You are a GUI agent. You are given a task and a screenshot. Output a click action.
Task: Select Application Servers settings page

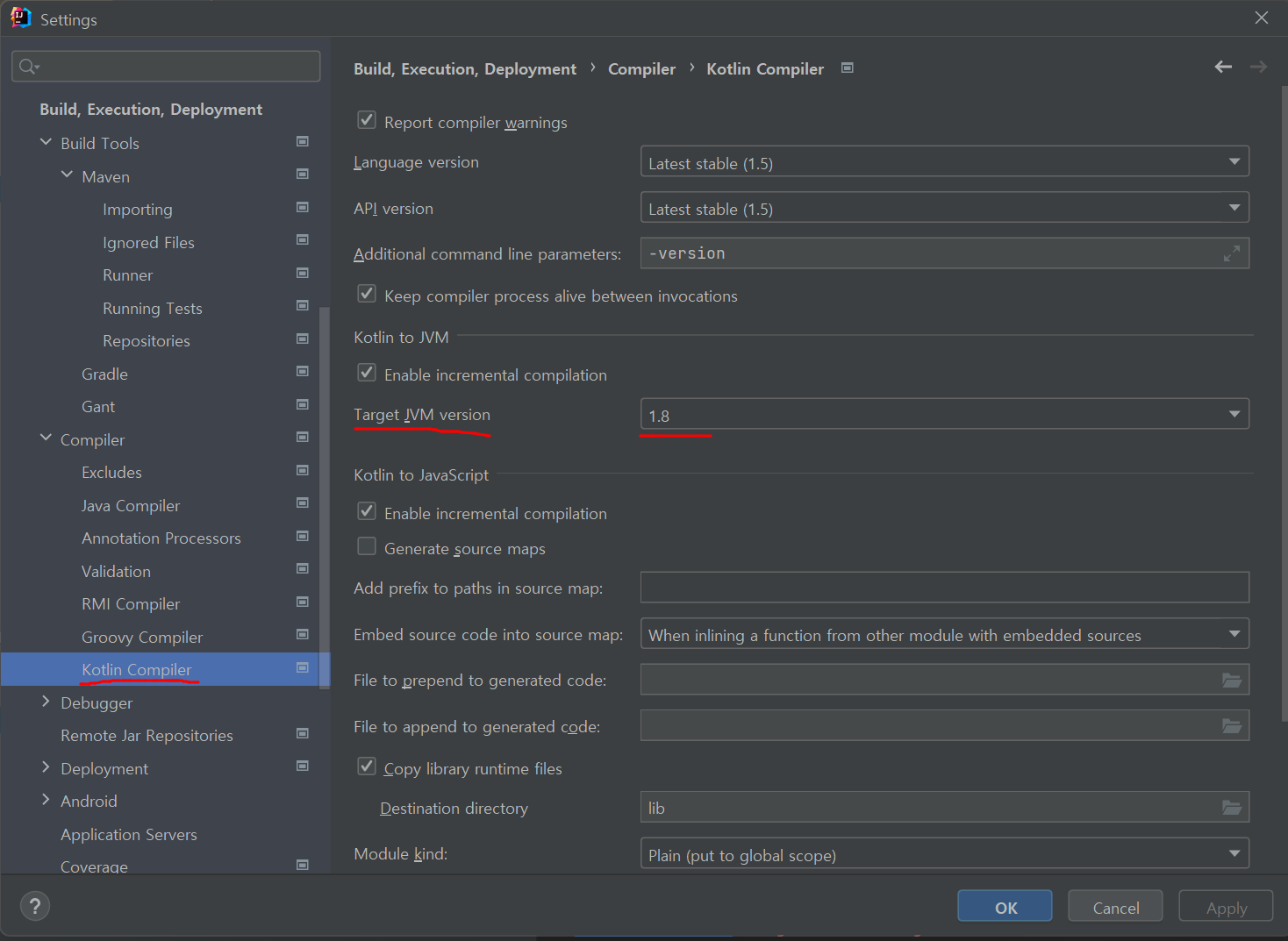pos(129,834)
